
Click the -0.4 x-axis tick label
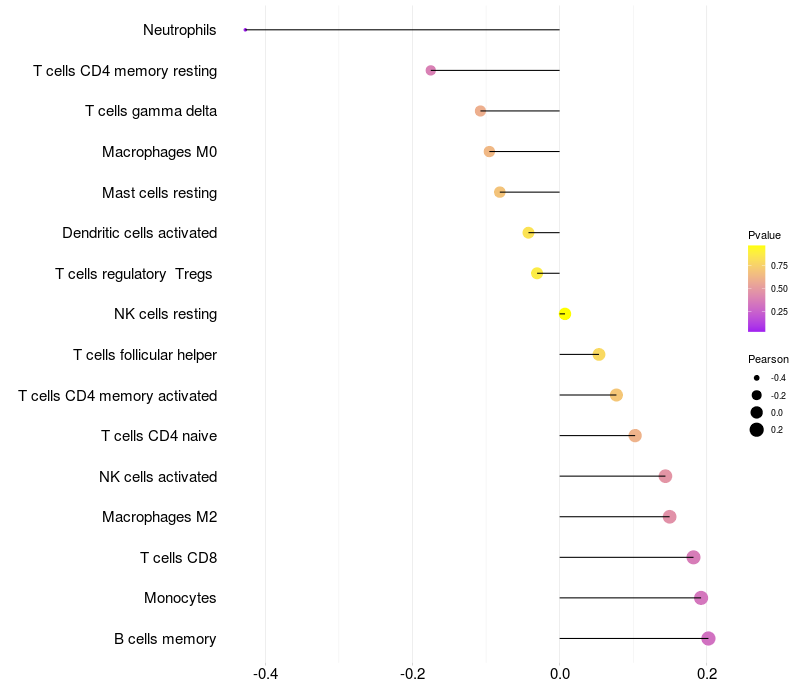265,674
